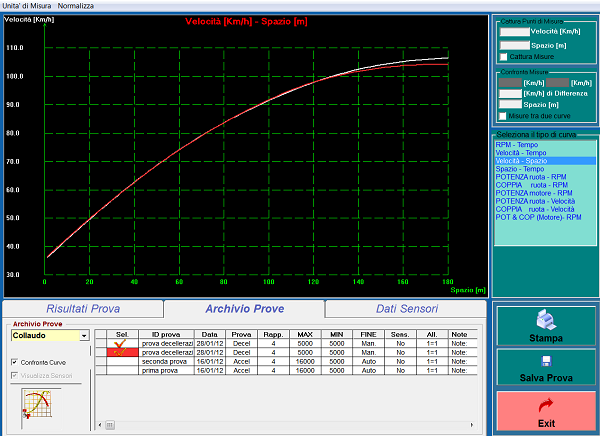Click the horizontal scrollbar thumb under table

click(110, 425)
